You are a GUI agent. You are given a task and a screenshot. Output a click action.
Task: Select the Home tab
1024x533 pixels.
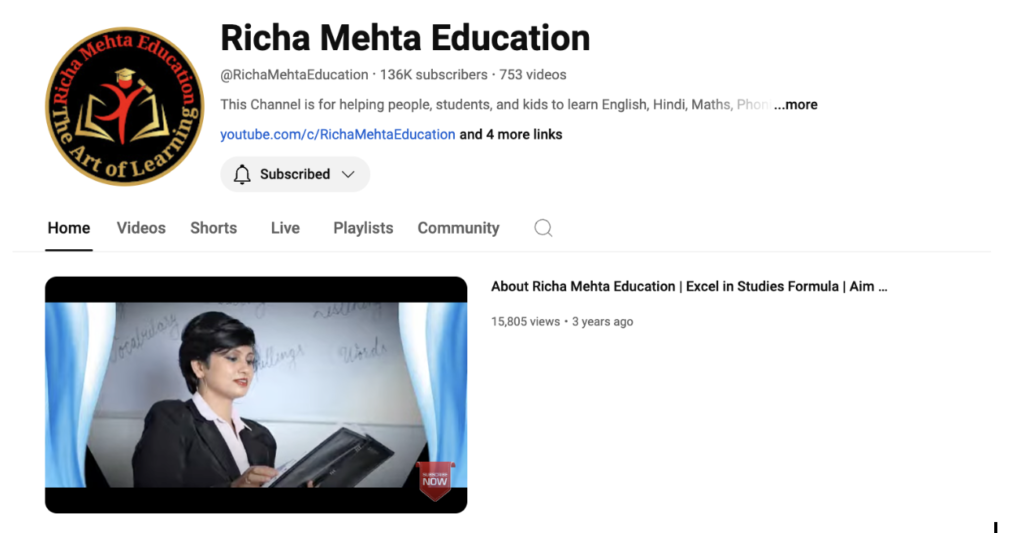pyautogui.click(x=69, y=228)
